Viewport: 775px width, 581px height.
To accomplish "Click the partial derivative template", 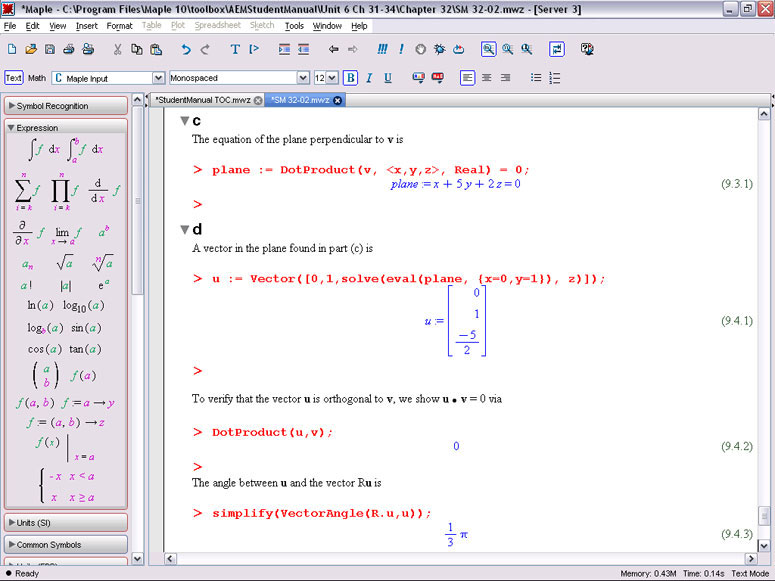I will [x=27, y=233].
